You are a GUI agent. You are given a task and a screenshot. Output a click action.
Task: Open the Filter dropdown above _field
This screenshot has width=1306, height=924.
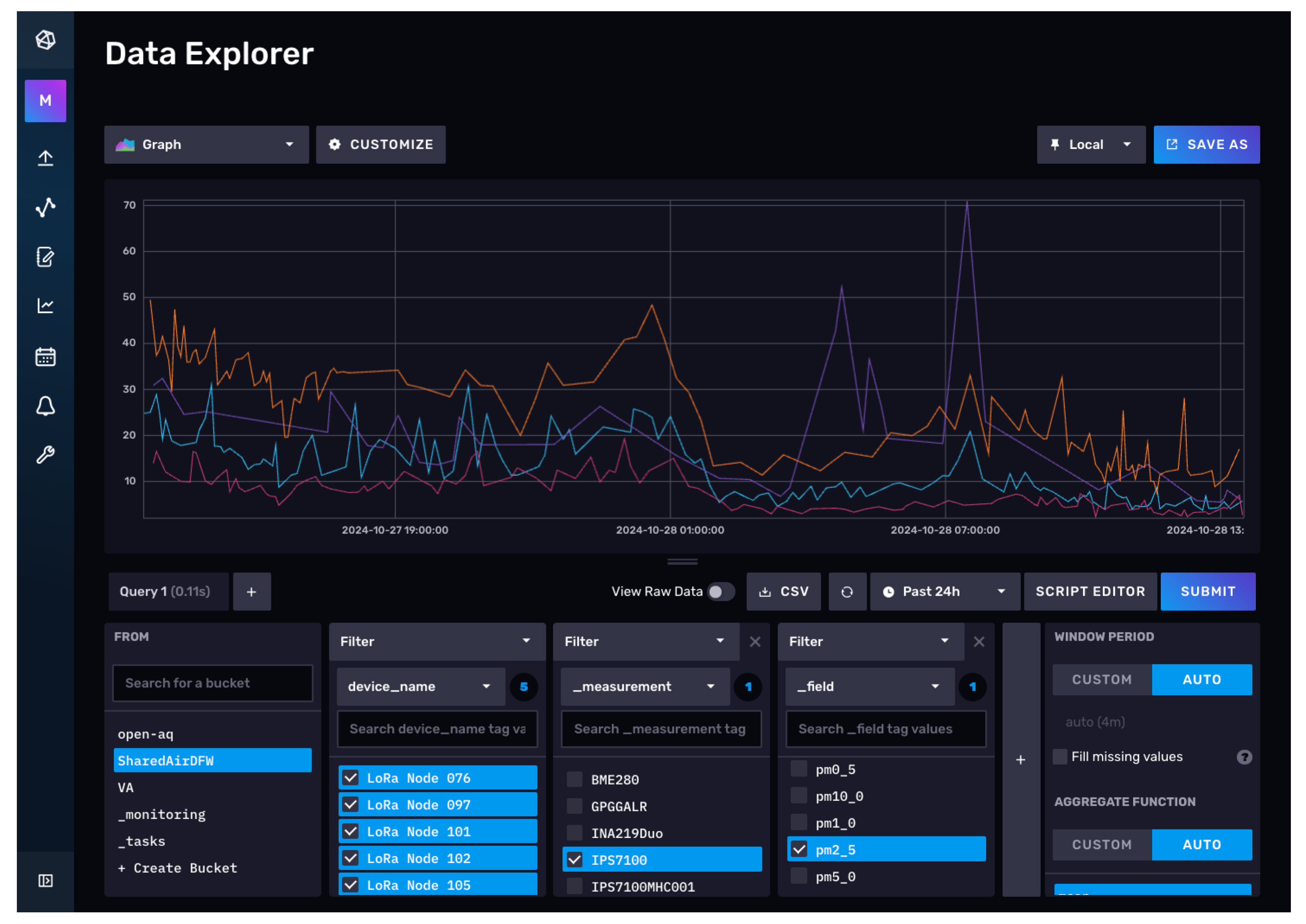[871, 642]
